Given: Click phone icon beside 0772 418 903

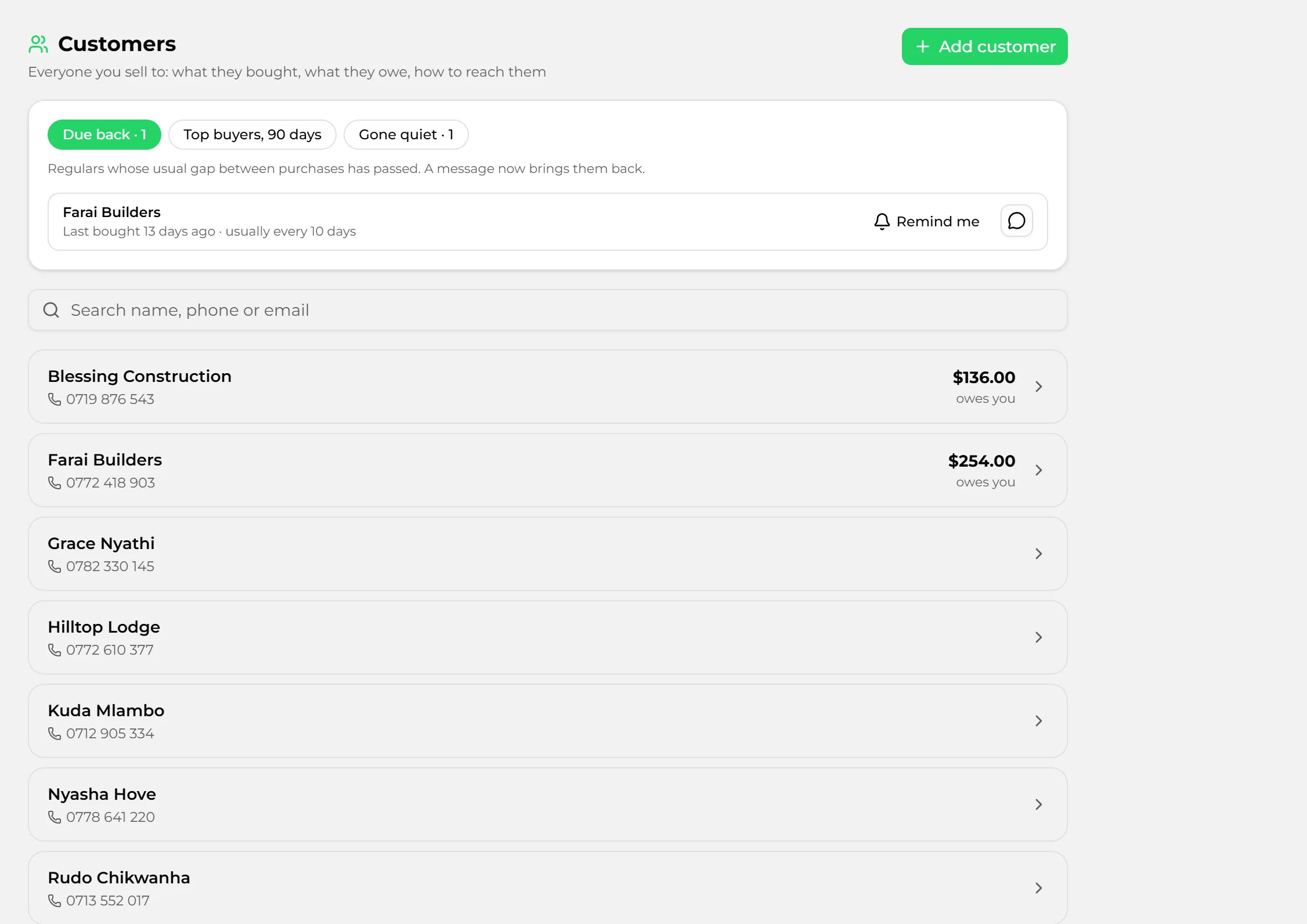Looking at the screenshot, I should tap(55, 483).
